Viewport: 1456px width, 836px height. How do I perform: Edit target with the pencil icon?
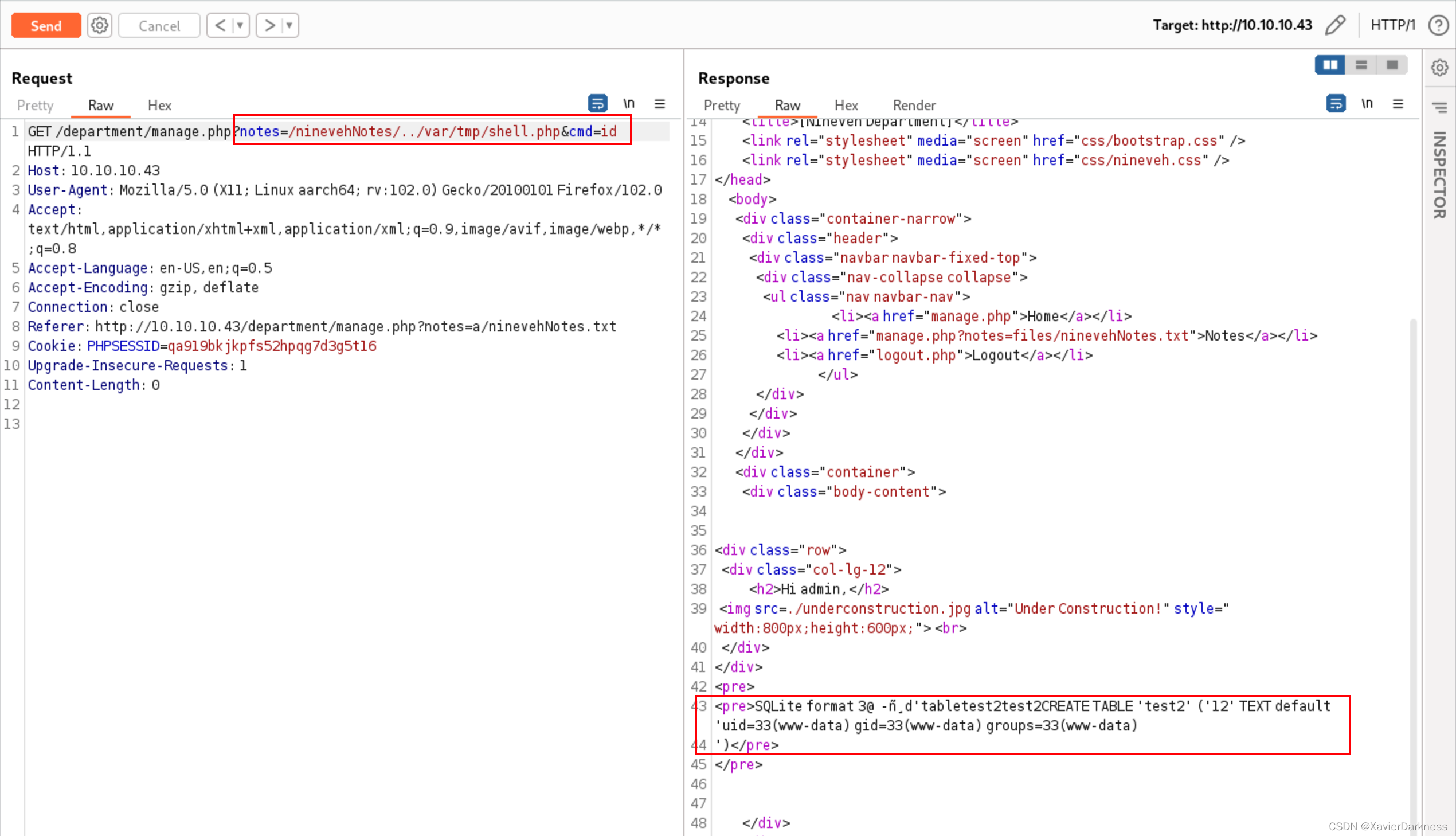coord(1335,25)
